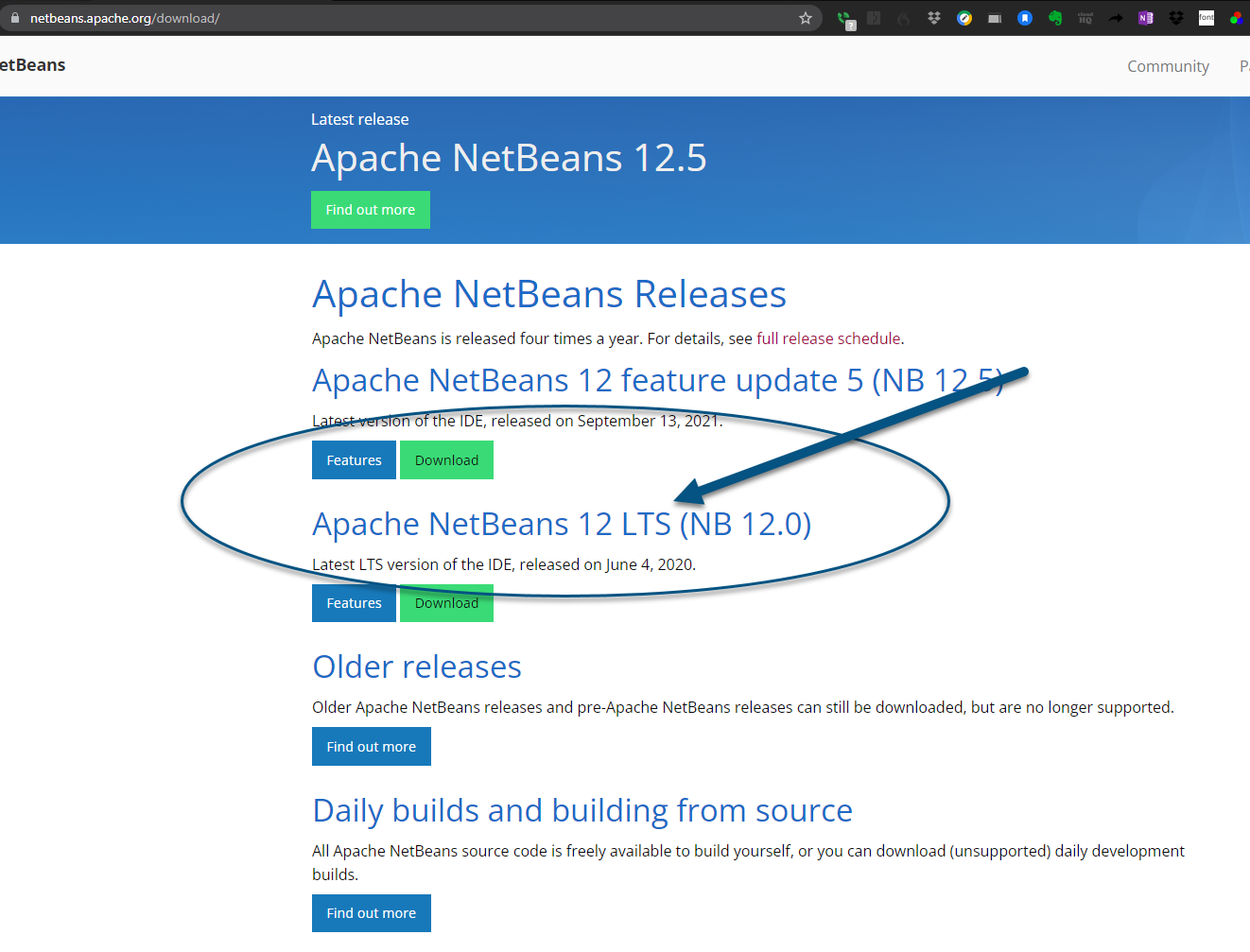
Task: Open Features for NetBeans 12 LTS
Action: coord(354,603)
